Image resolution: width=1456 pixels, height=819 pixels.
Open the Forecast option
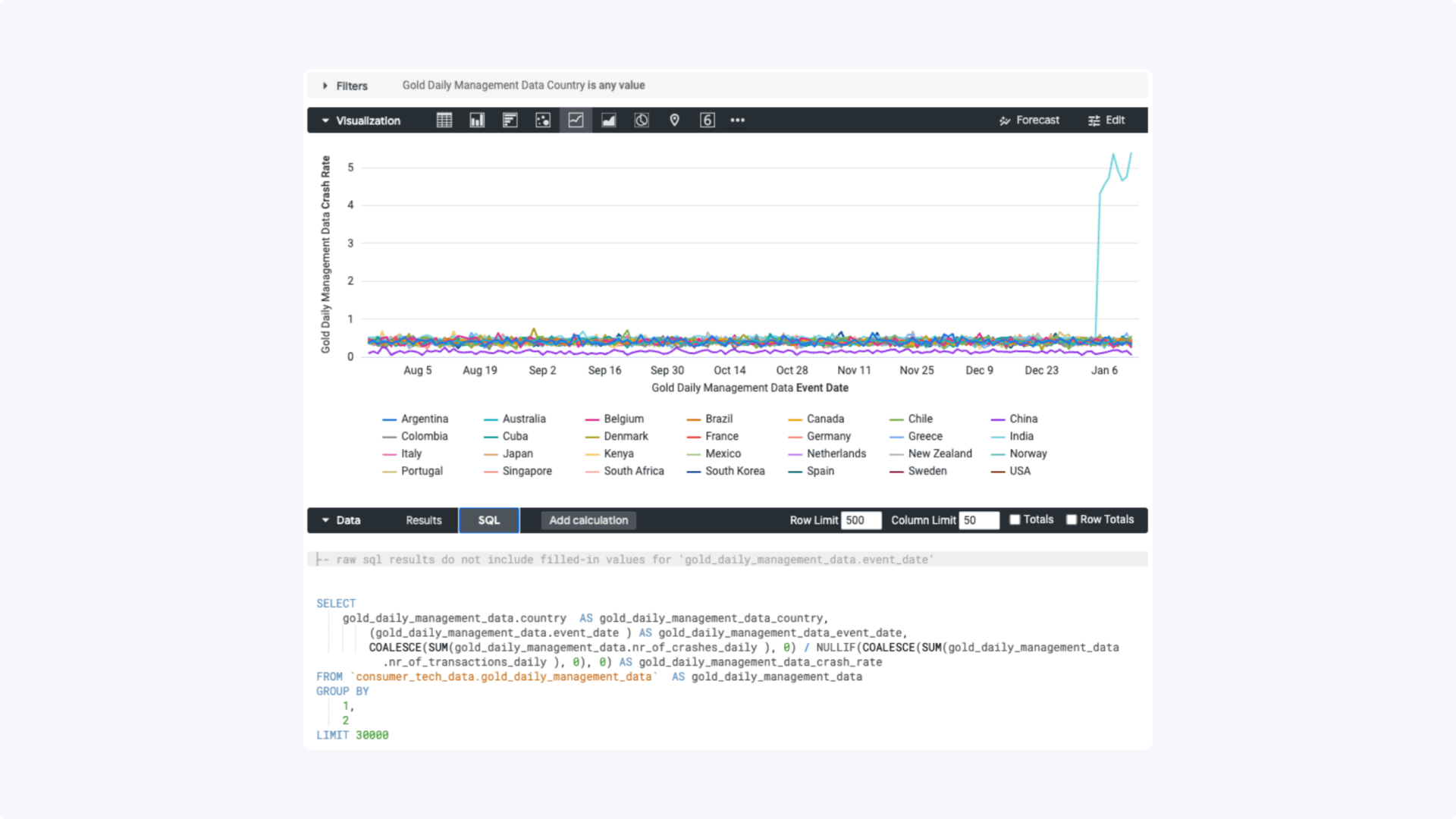(x=1029, y=120)
